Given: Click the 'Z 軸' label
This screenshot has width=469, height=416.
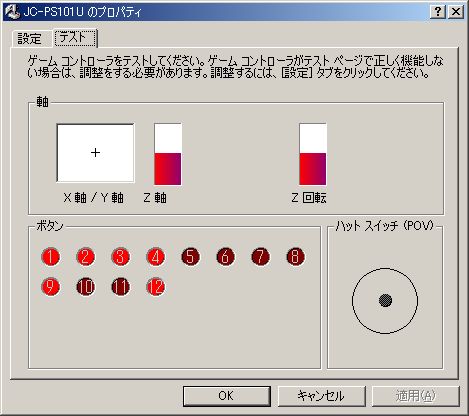Looking at the screenshot, I should 155,198.
